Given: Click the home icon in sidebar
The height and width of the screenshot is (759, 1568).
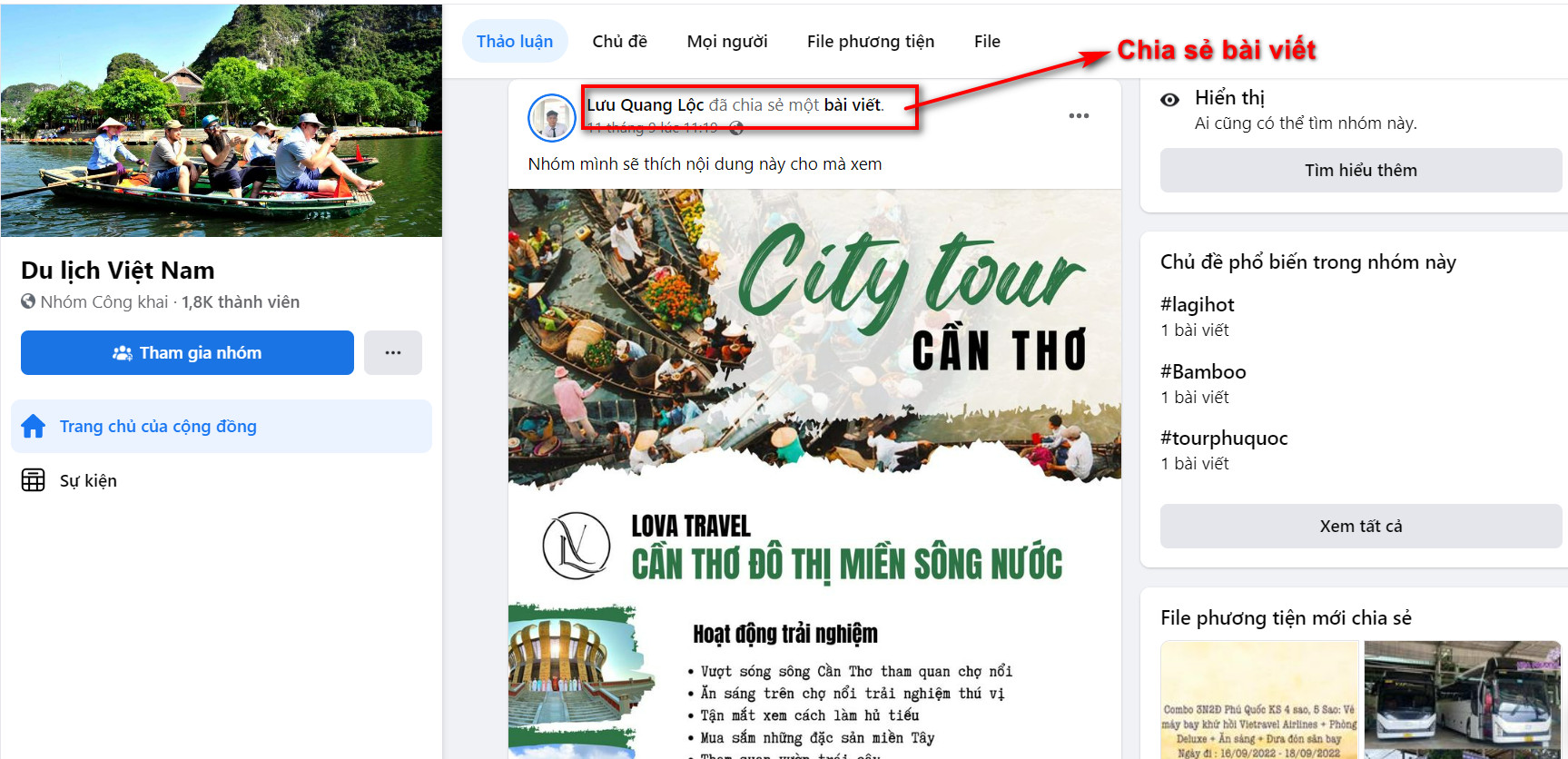Looking at the screenshot, I should tap(34, 426).
